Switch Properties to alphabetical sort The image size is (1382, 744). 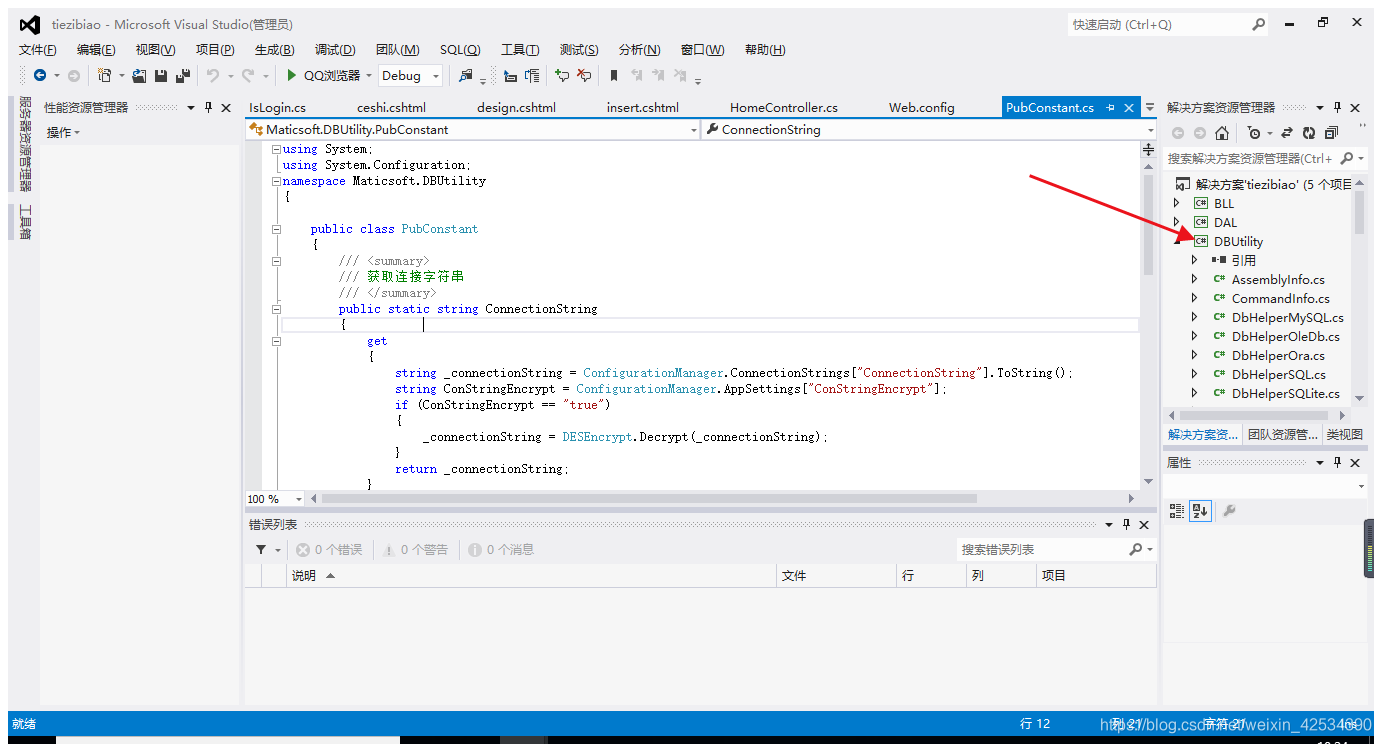click(x=1200, y=510)
